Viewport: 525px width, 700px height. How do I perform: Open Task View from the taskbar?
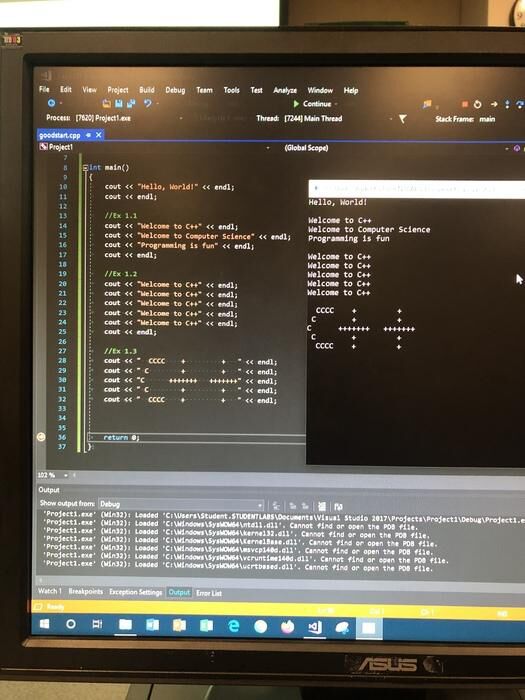pyautogui.click(x=97, y=625)
